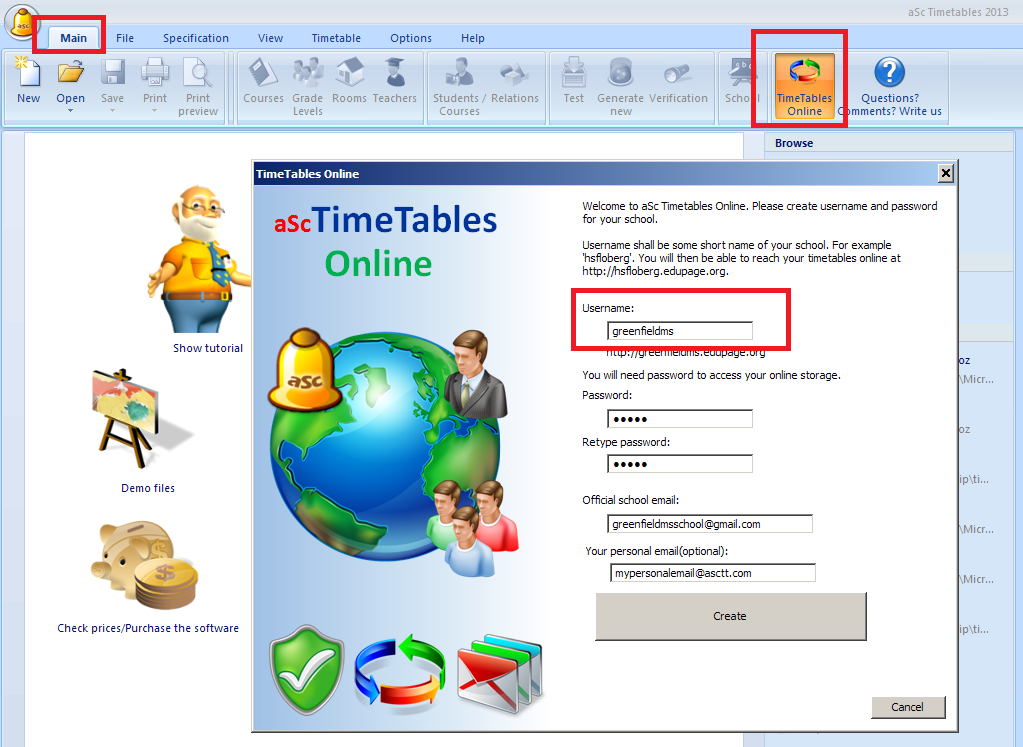Focus the Official school email field
This screenshot has height=747, width=1023.
(710, 524)
